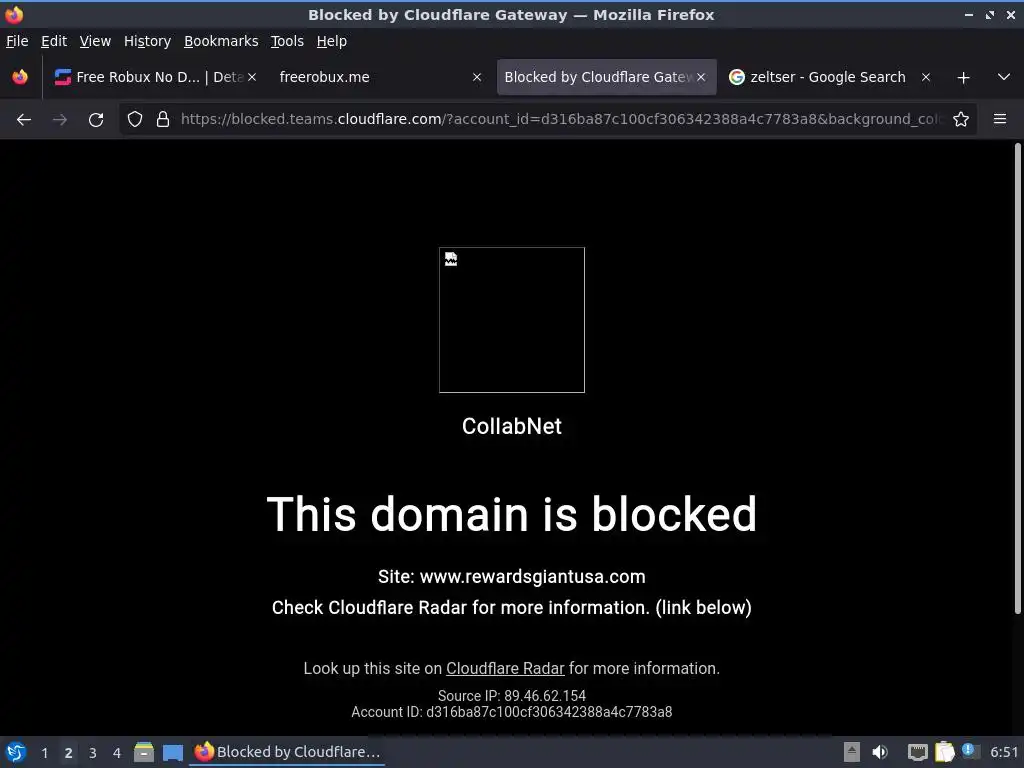Open the Help menu
This screenshot has height=768, width=1024.
[332, 41]
